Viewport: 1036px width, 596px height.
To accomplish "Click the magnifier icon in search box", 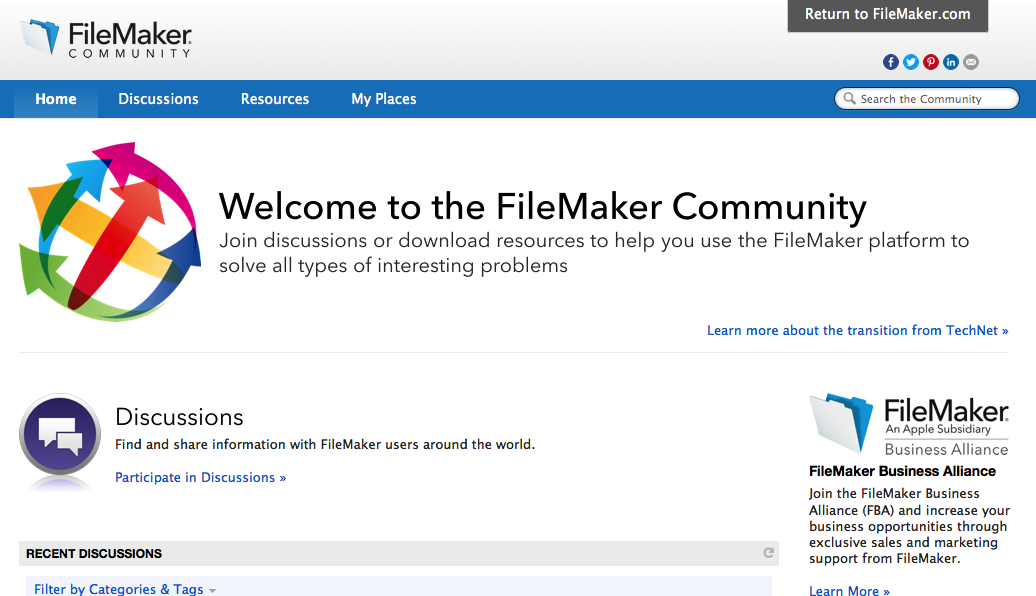I will pos(849,98).
